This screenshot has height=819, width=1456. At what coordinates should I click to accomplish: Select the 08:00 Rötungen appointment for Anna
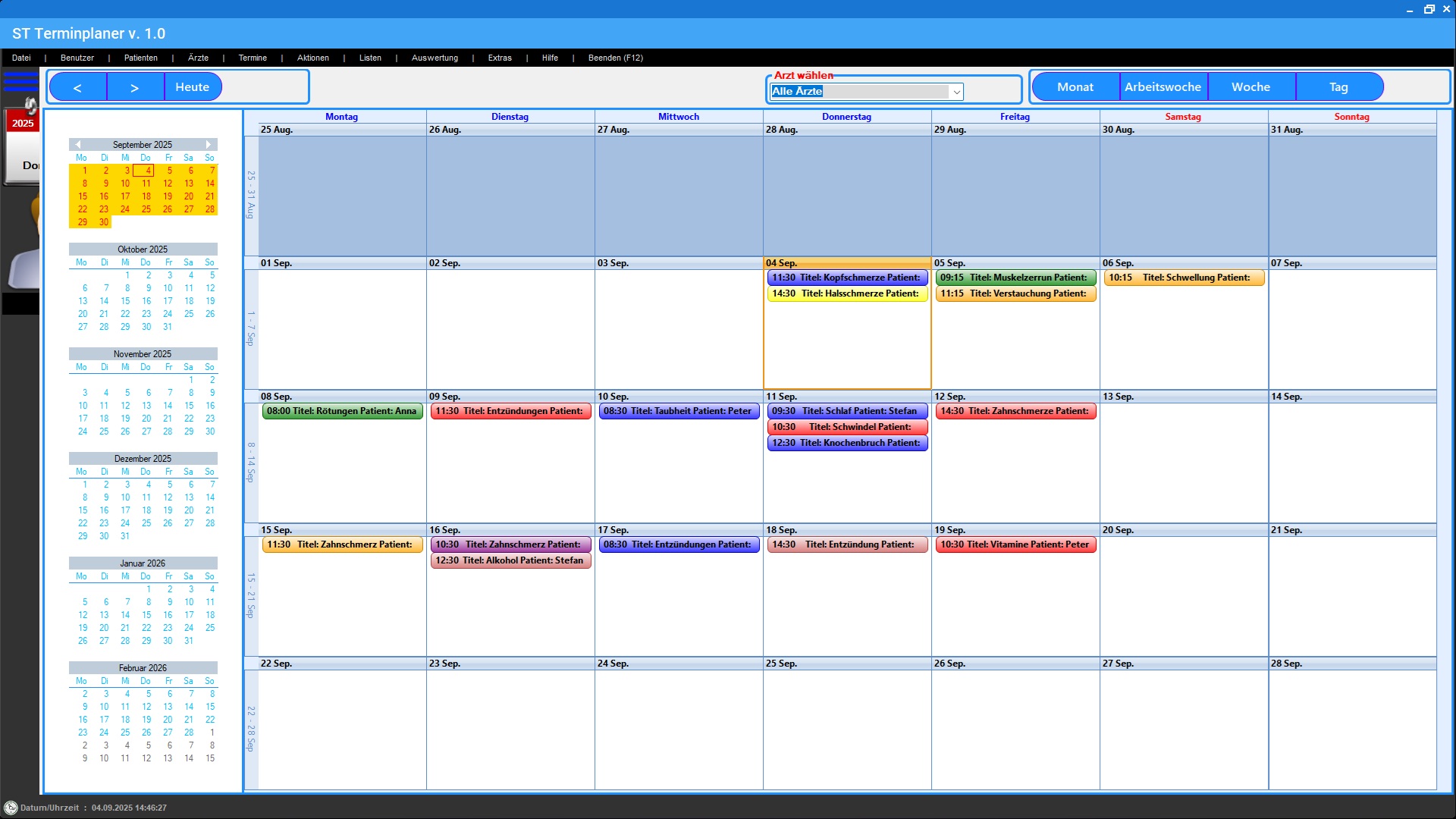(x=342, y=411)
